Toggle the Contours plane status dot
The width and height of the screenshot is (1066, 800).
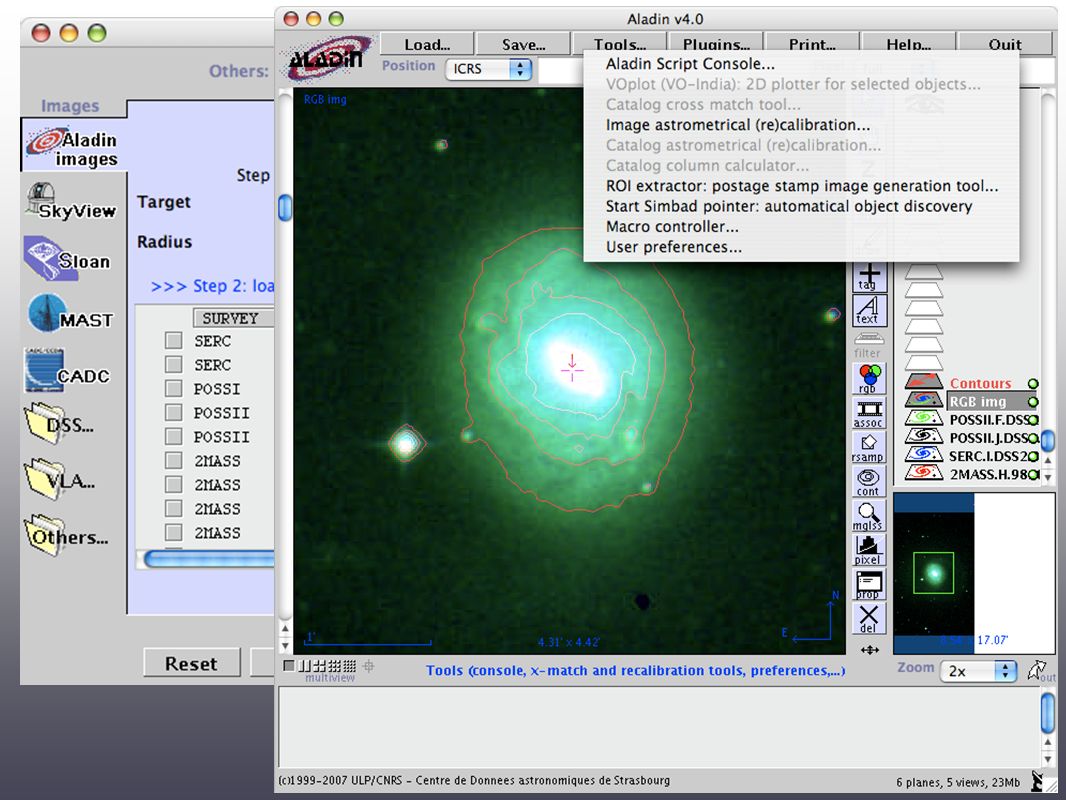[x=1033, y=384]
